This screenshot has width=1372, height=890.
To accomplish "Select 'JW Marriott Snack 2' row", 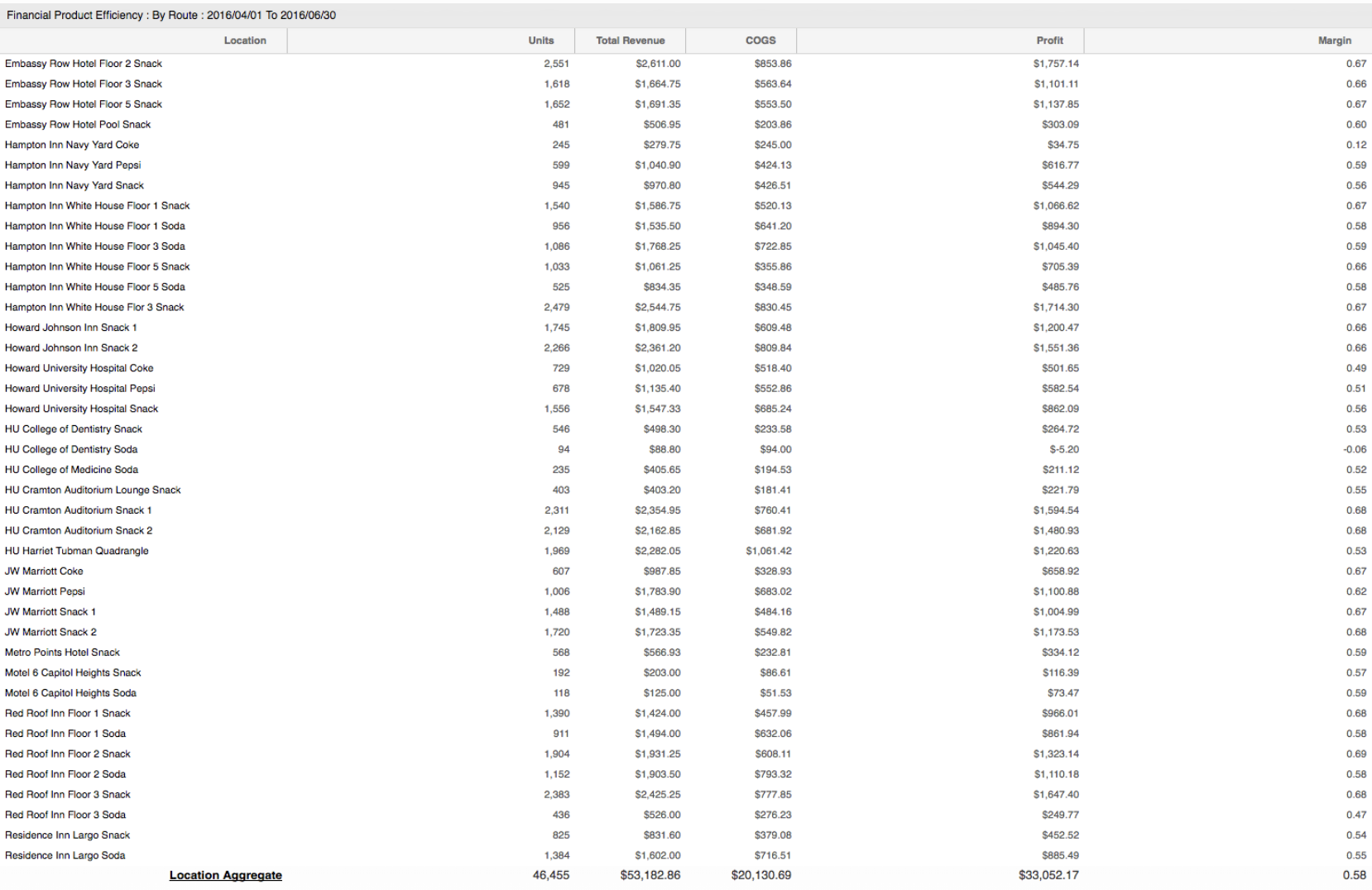I will pos(686,632).
